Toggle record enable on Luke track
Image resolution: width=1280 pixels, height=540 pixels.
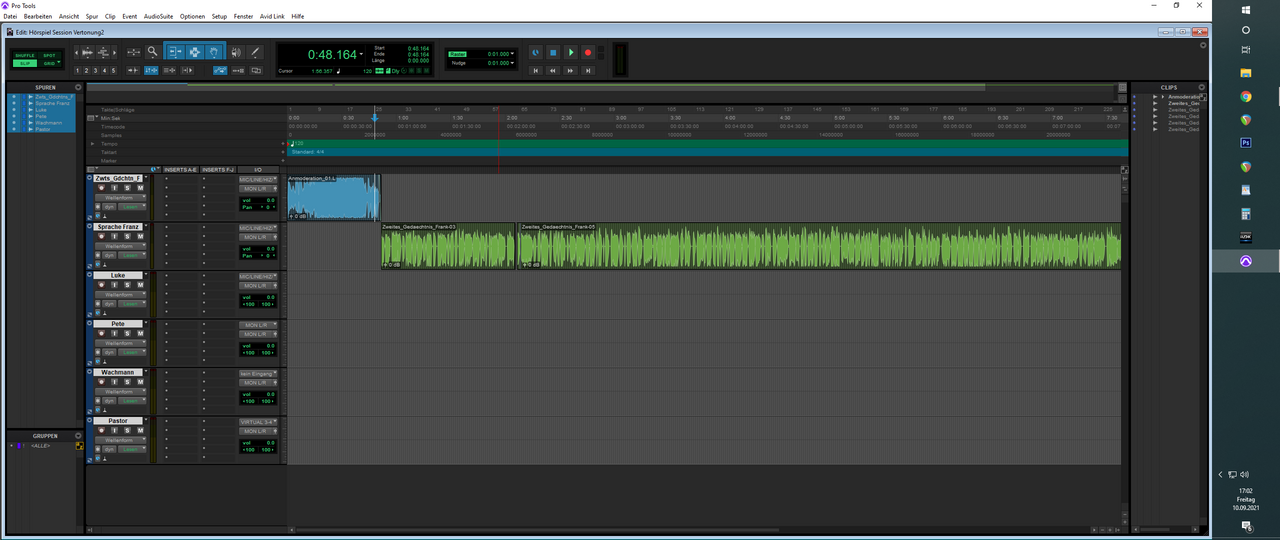pyautogui.click(x=102, y=285)
